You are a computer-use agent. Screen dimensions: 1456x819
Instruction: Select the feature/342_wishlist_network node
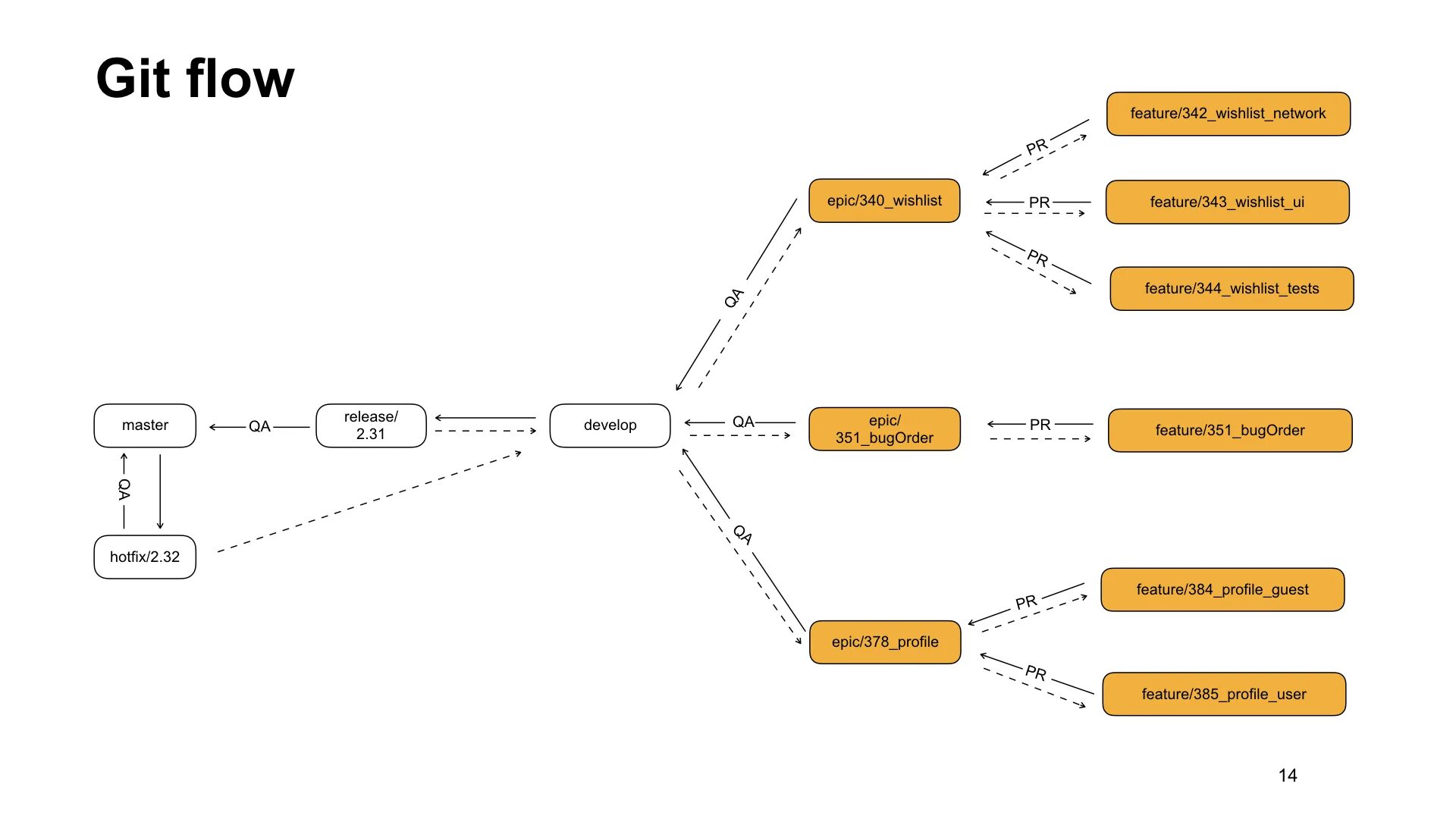[1234, 111]
